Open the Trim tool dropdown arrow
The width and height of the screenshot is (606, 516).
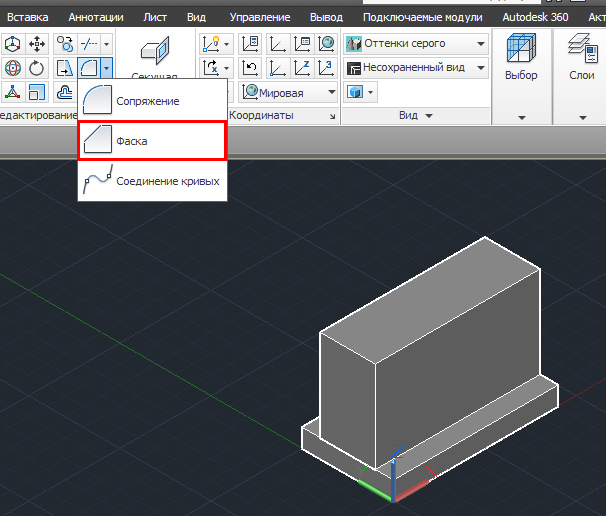[106, 44]
